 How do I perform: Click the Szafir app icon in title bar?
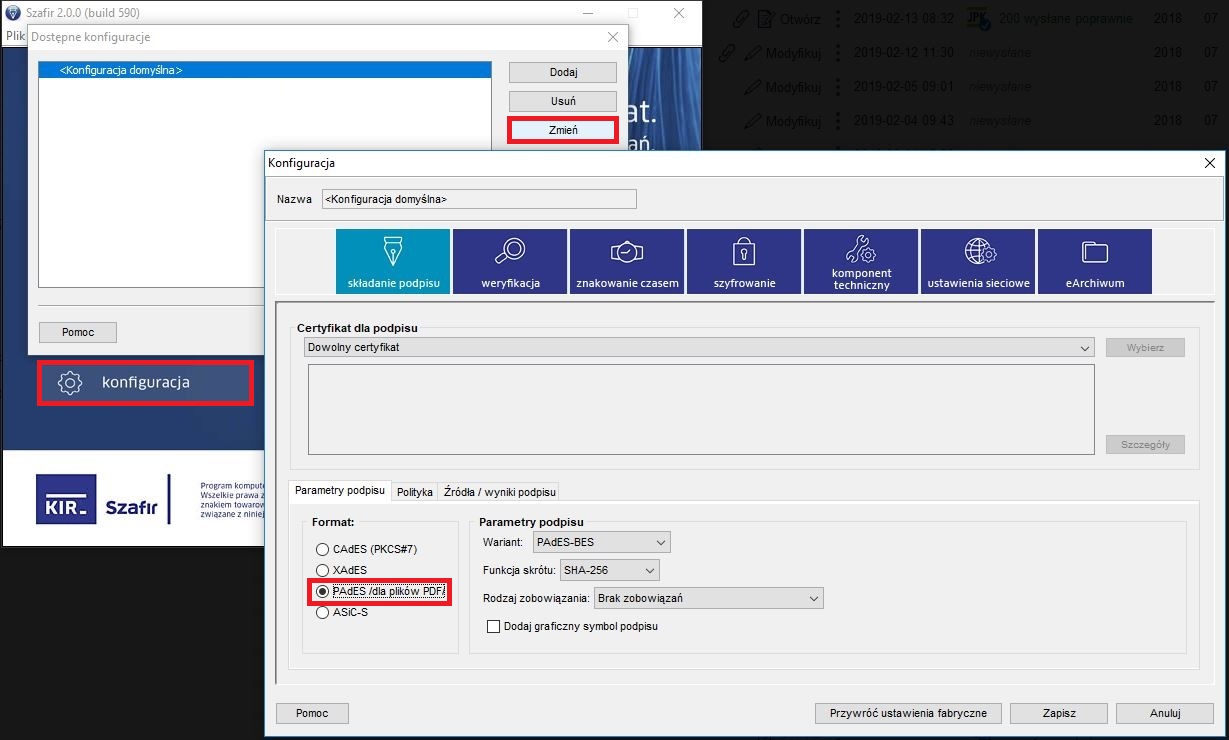click(13, 13)
